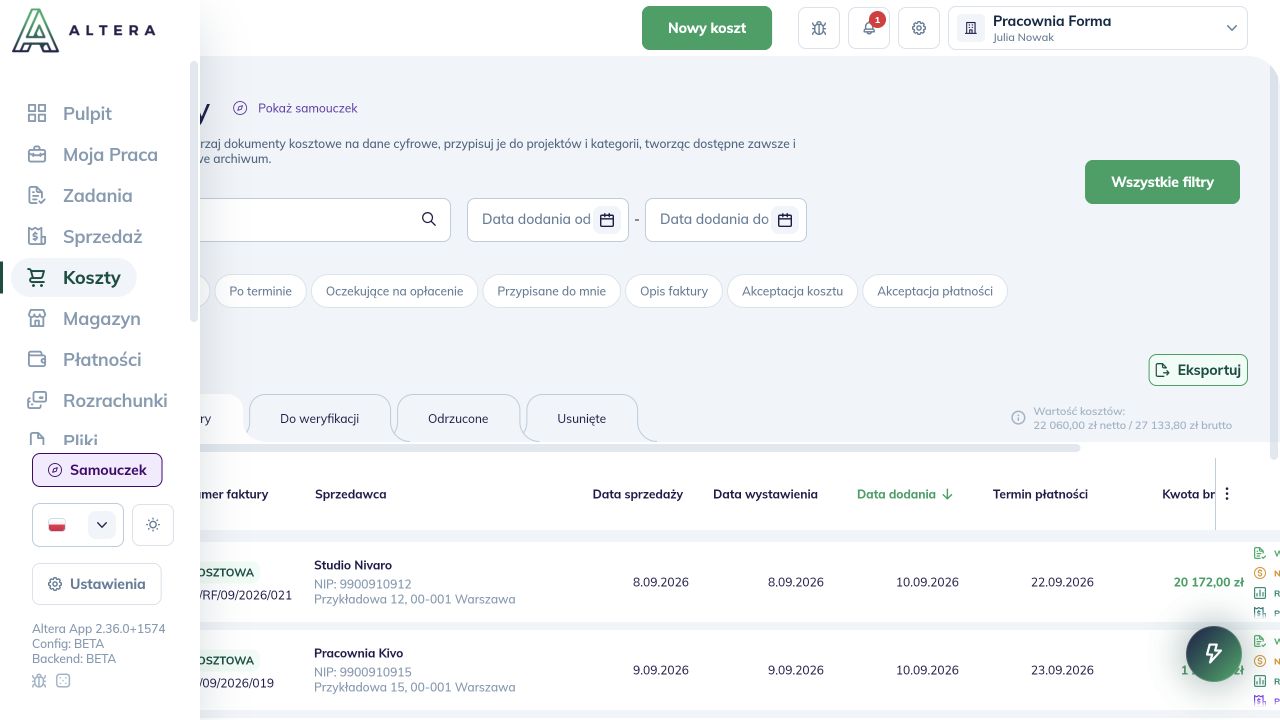
Task: Toggle the Po terminie filter chip
Action: [x=260, y=291]
